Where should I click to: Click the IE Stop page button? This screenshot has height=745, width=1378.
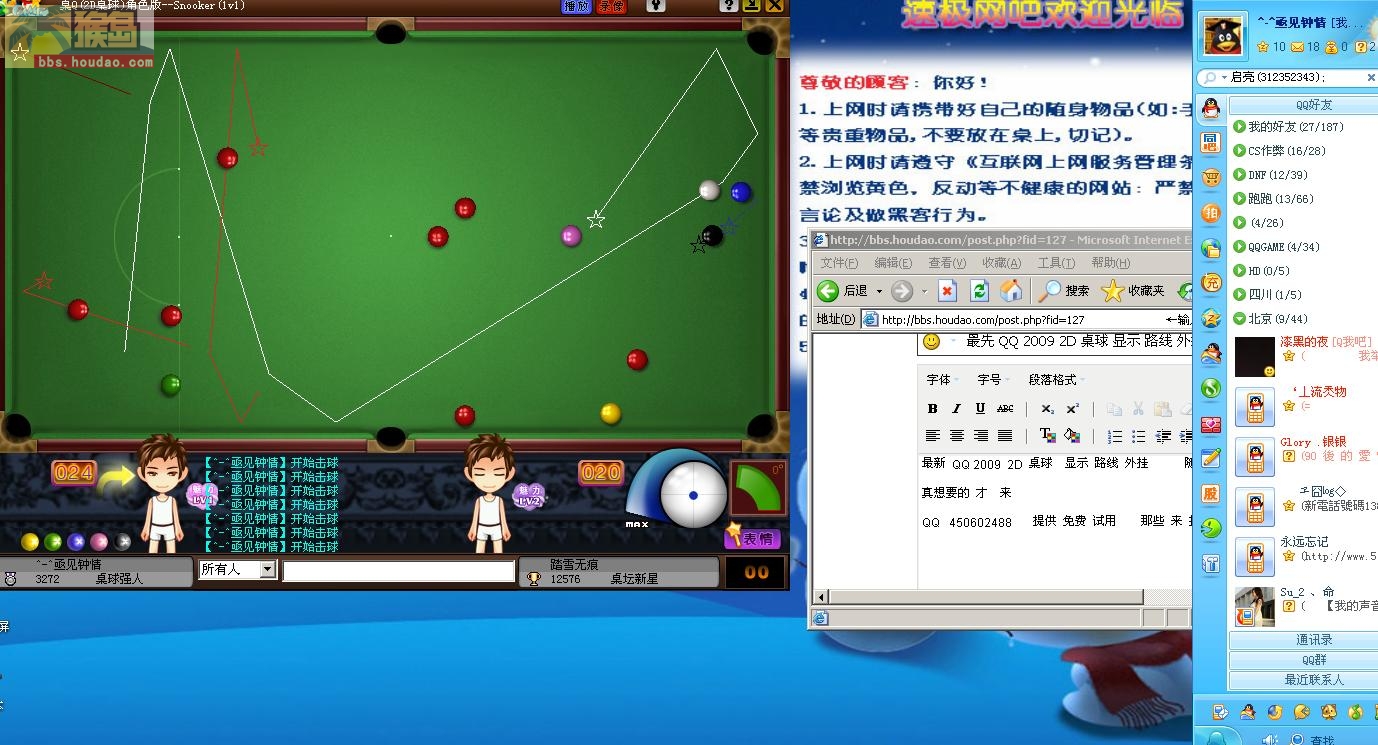(x=948, y=291)
